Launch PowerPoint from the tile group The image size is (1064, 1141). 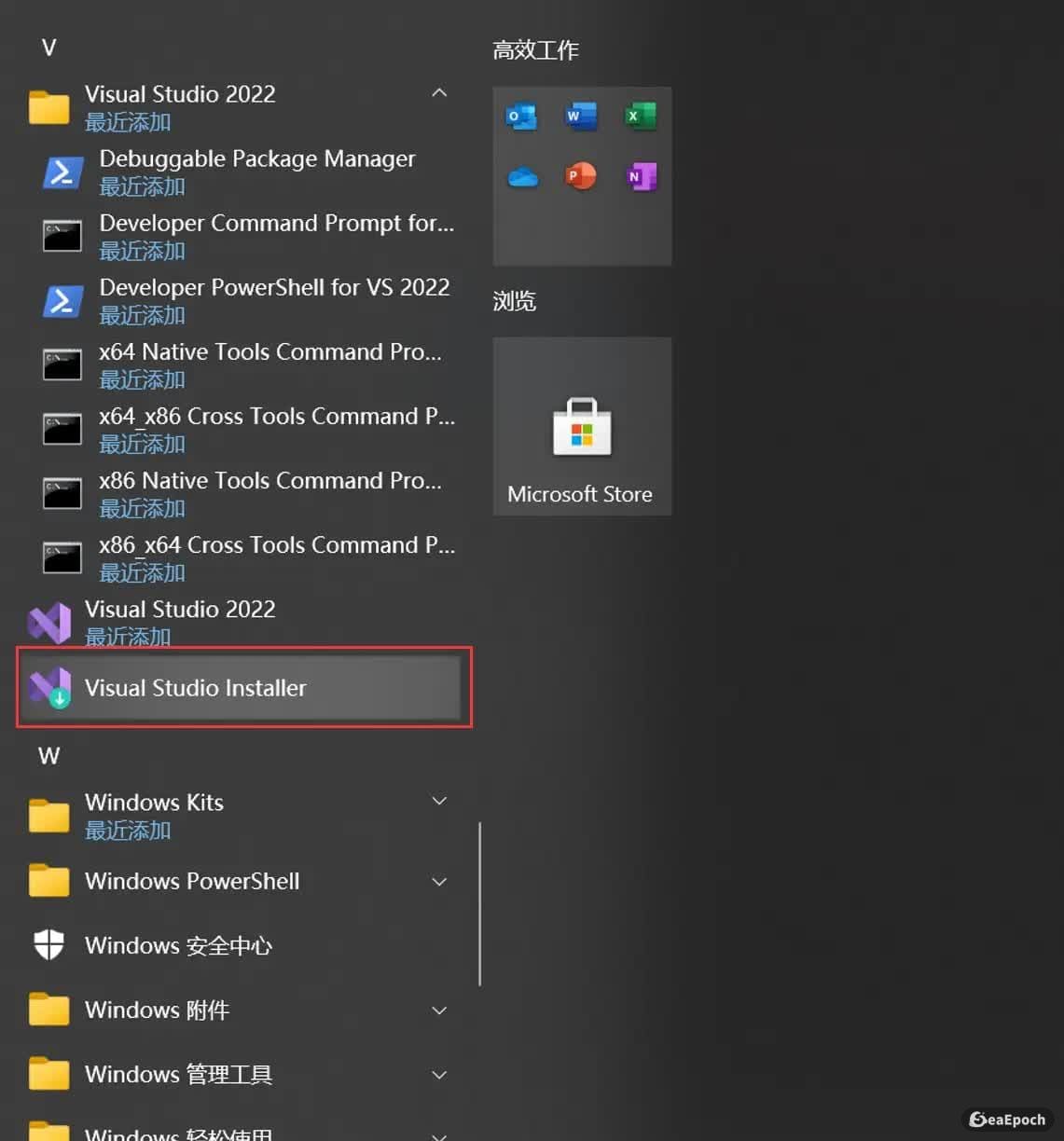(x=581, y=176)
